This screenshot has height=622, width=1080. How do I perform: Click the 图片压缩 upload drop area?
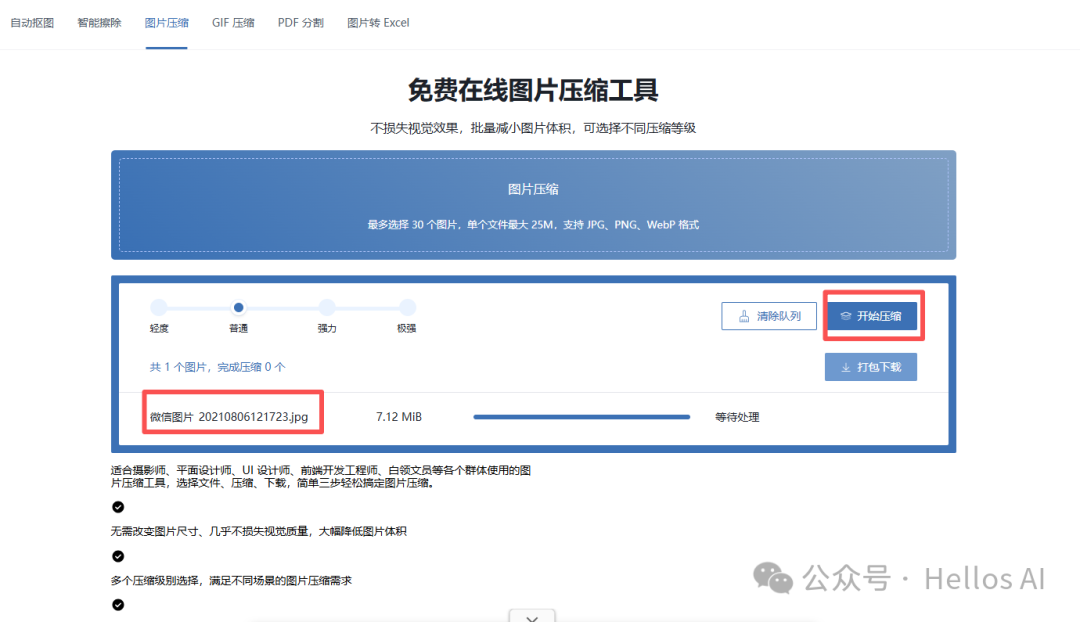[x=533, y=205]
